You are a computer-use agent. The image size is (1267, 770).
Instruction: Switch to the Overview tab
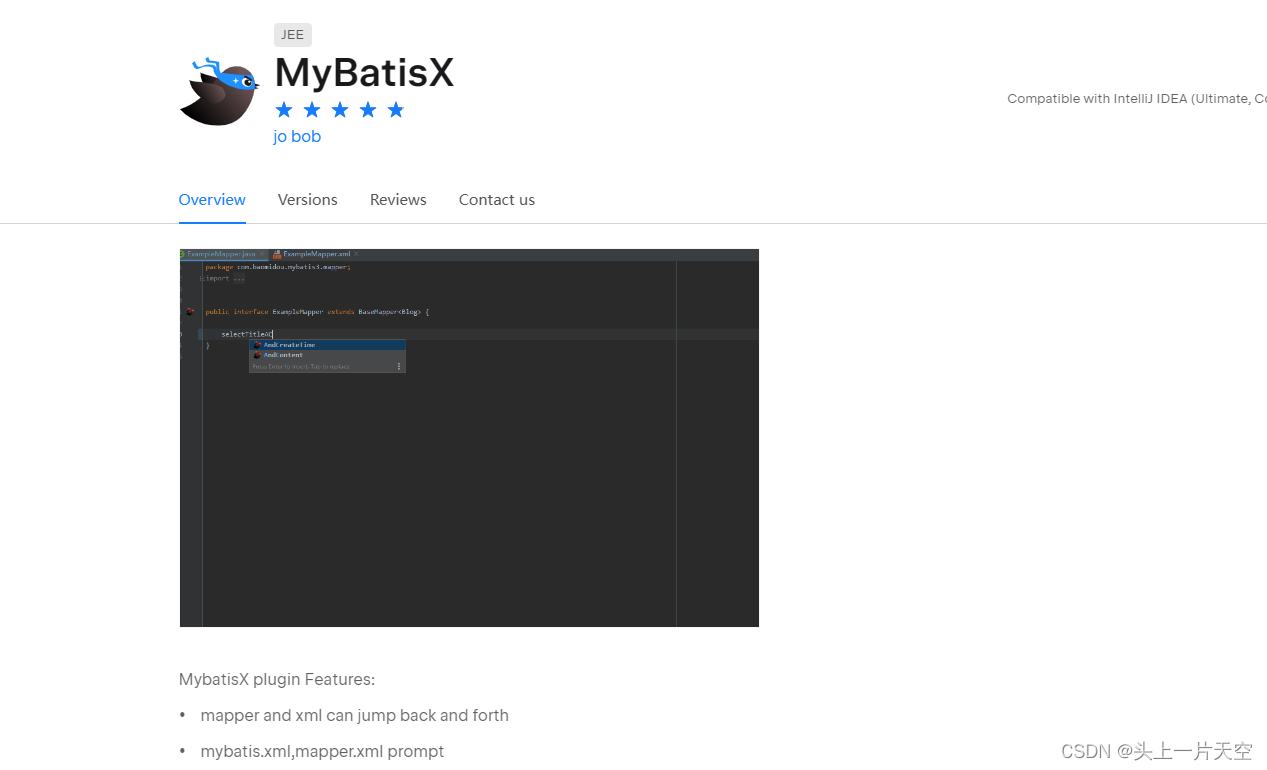212,200
